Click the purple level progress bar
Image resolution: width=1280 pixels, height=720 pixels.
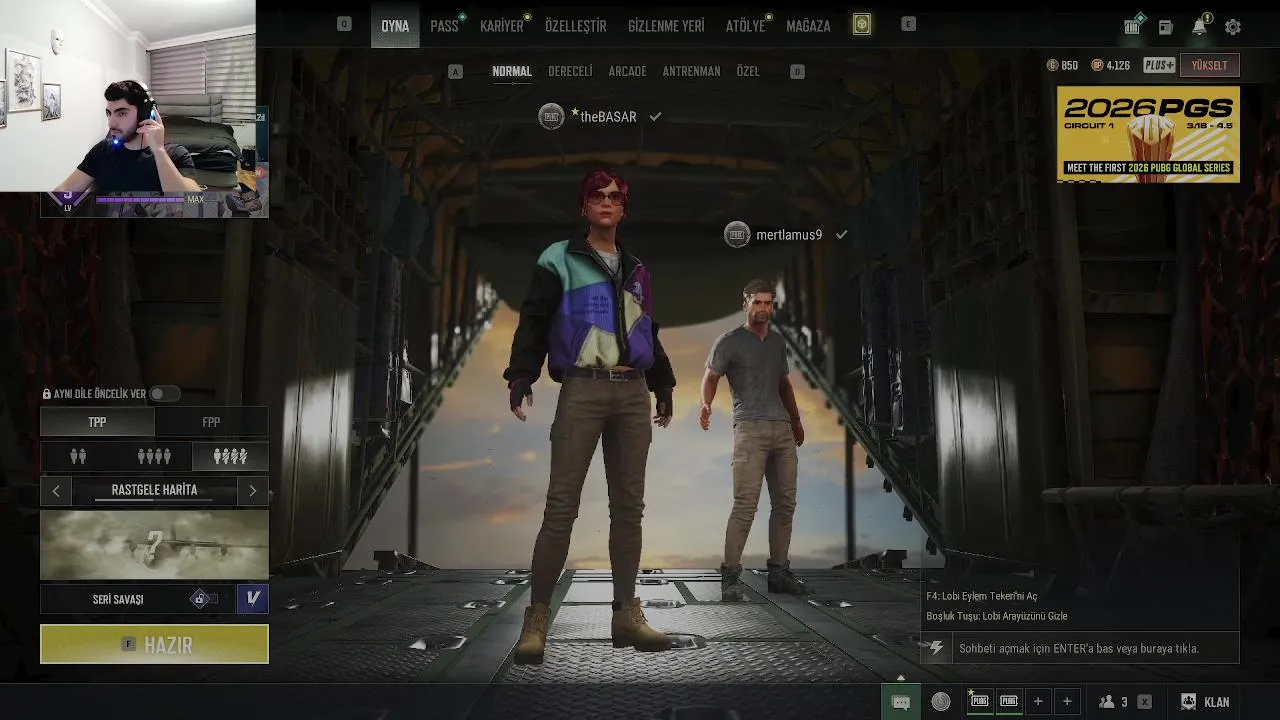[x=140, y=199]
